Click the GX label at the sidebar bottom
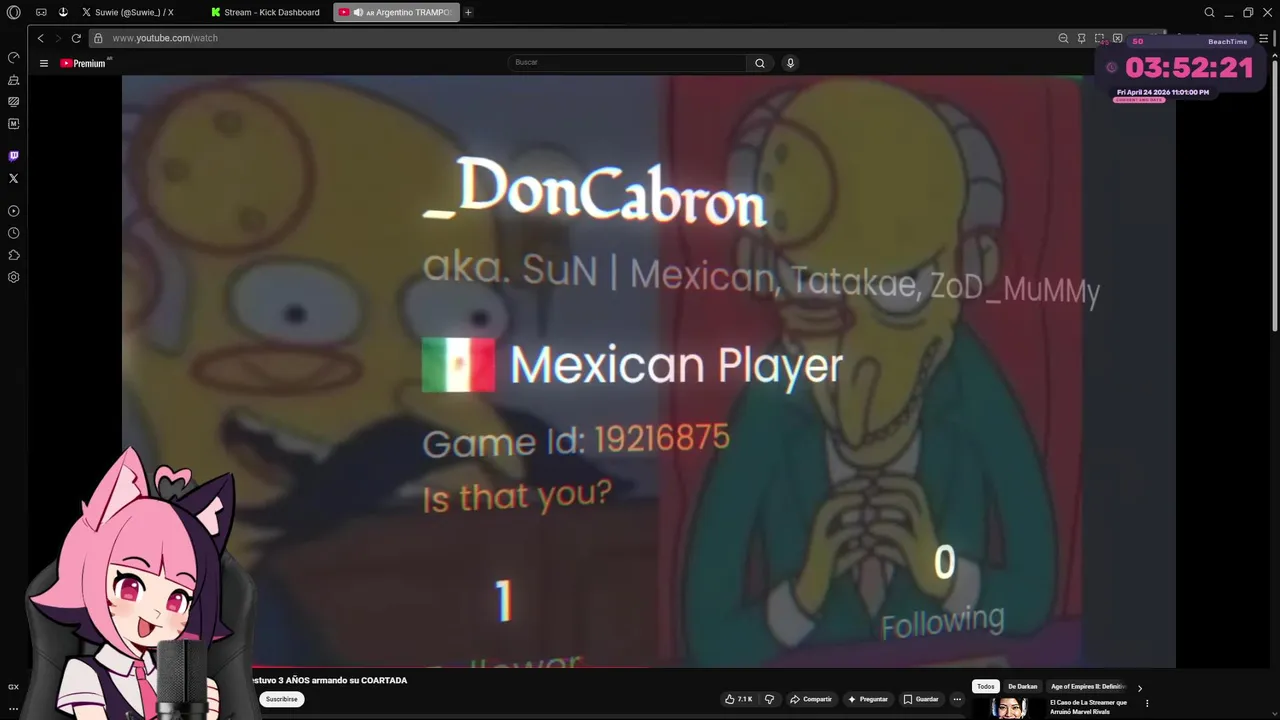Image resolution: width=1280 pixels, height=720 pixels. click(x=13, y=687)
